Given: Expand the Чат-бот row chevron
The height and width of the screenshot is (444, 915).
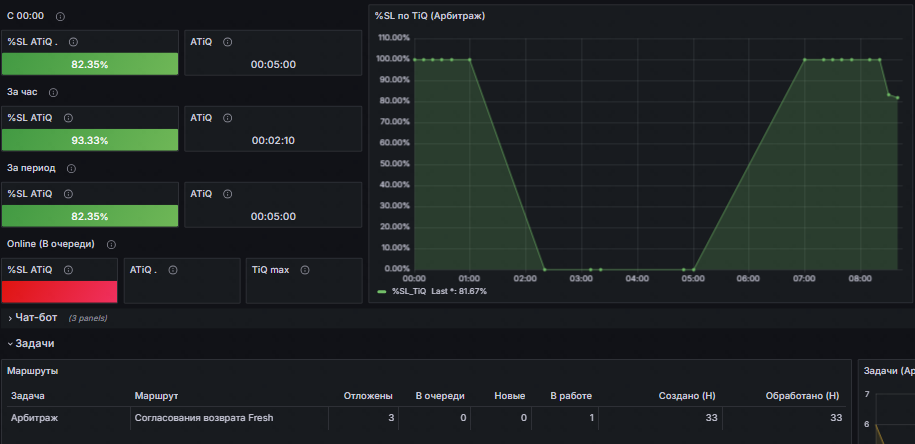Looking at the screenshot, I should tap(11, 318).
